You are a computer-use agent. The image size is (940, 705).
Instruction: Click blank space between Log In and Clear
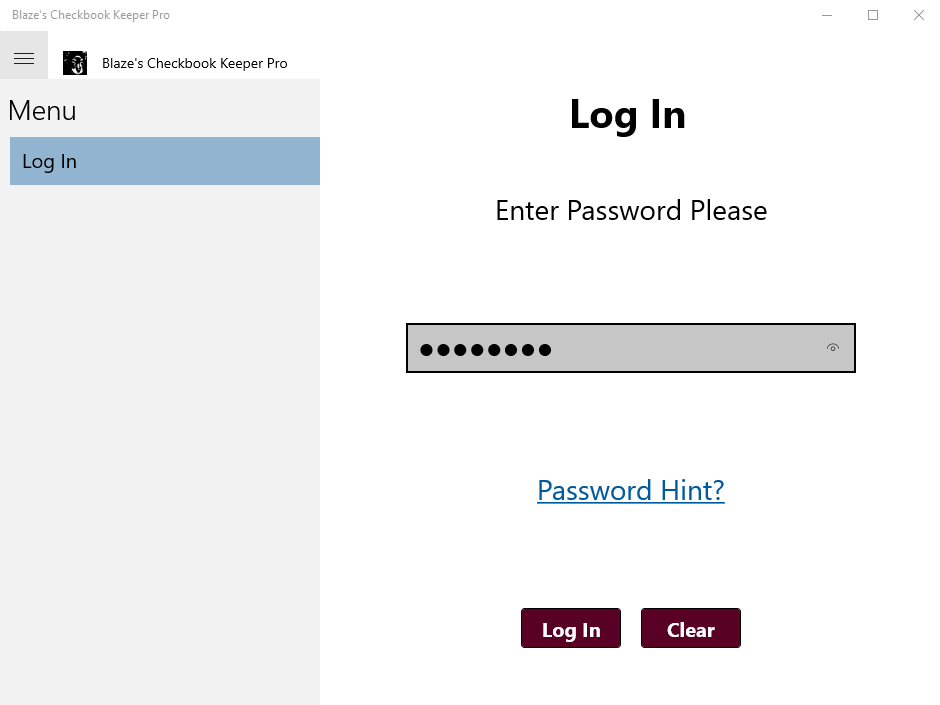[x=631, y=628]
